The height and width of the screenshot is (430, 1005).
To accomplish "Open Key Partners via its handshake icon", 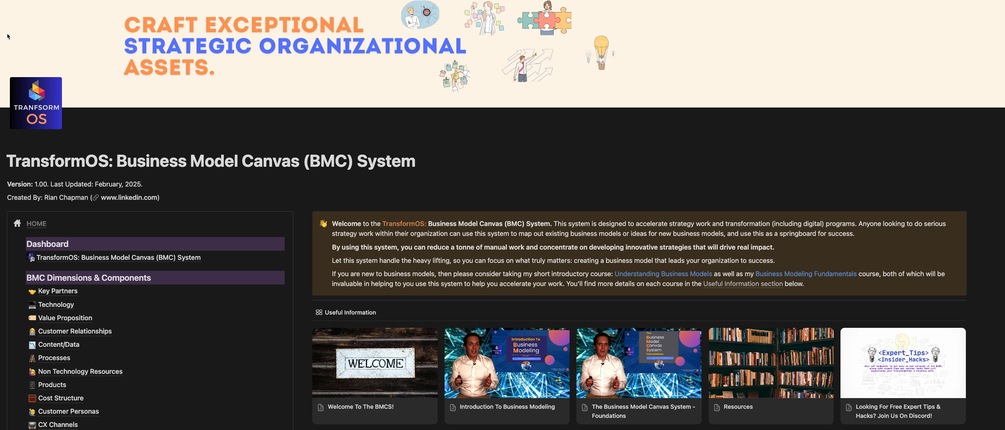I will [x=32, y=291].
